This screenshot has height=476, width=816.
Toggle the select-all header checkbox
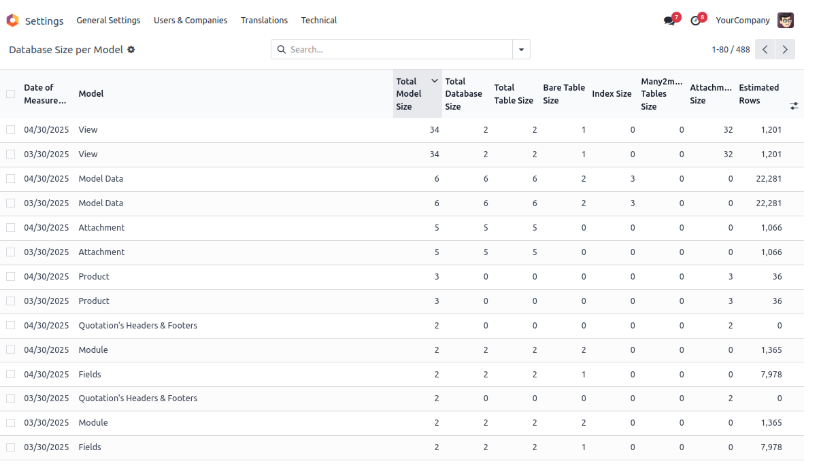coord(11,94)
